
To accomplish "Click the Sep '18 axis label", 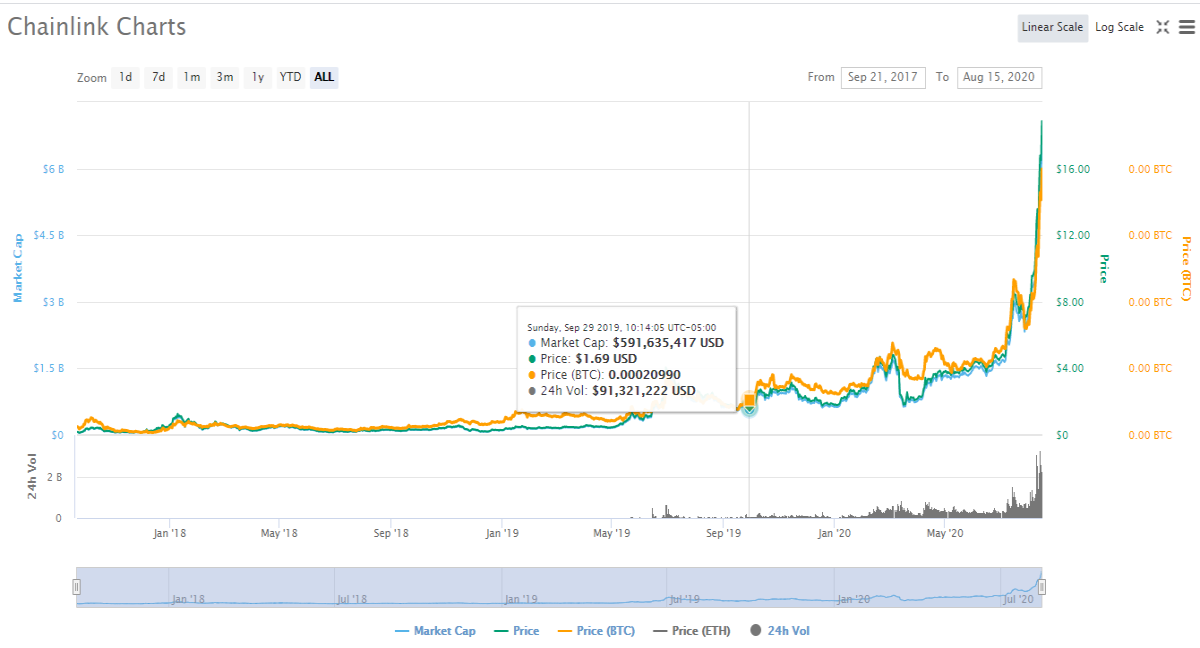I will click(391, 533).
